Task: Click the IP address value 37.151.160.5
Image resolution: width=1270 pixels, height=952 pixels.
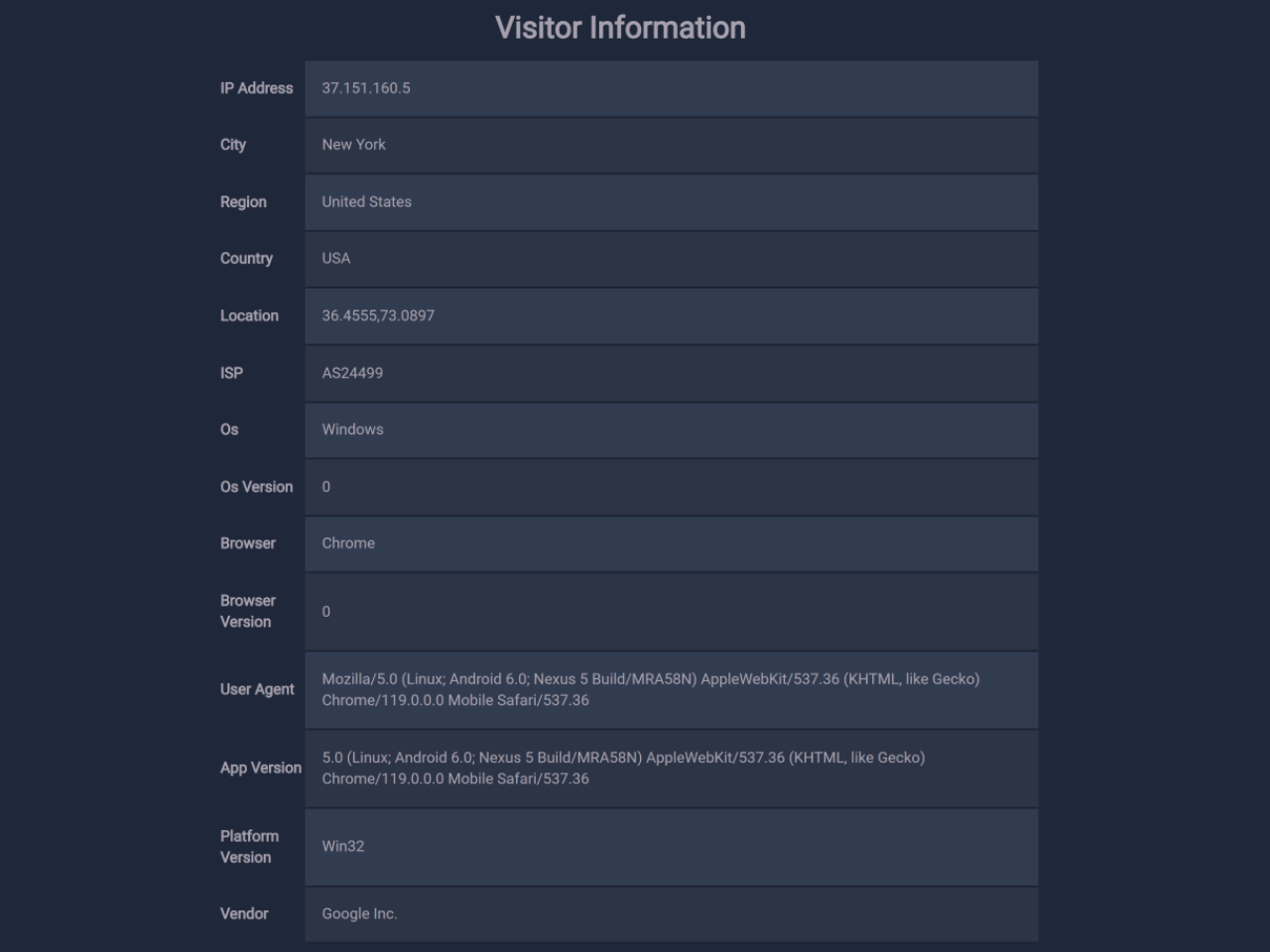Action: 366,88
